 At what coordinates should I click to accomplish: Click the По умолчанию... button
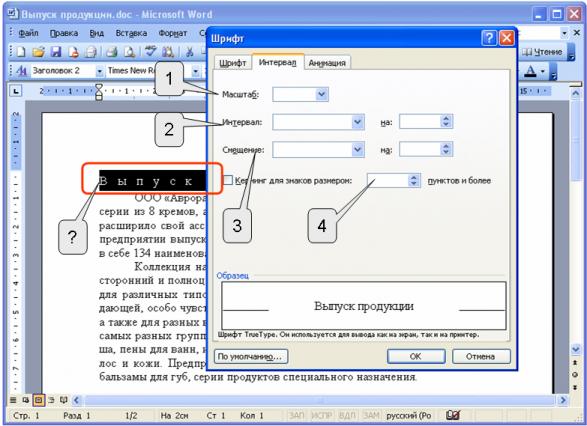(x=250, y=356)
